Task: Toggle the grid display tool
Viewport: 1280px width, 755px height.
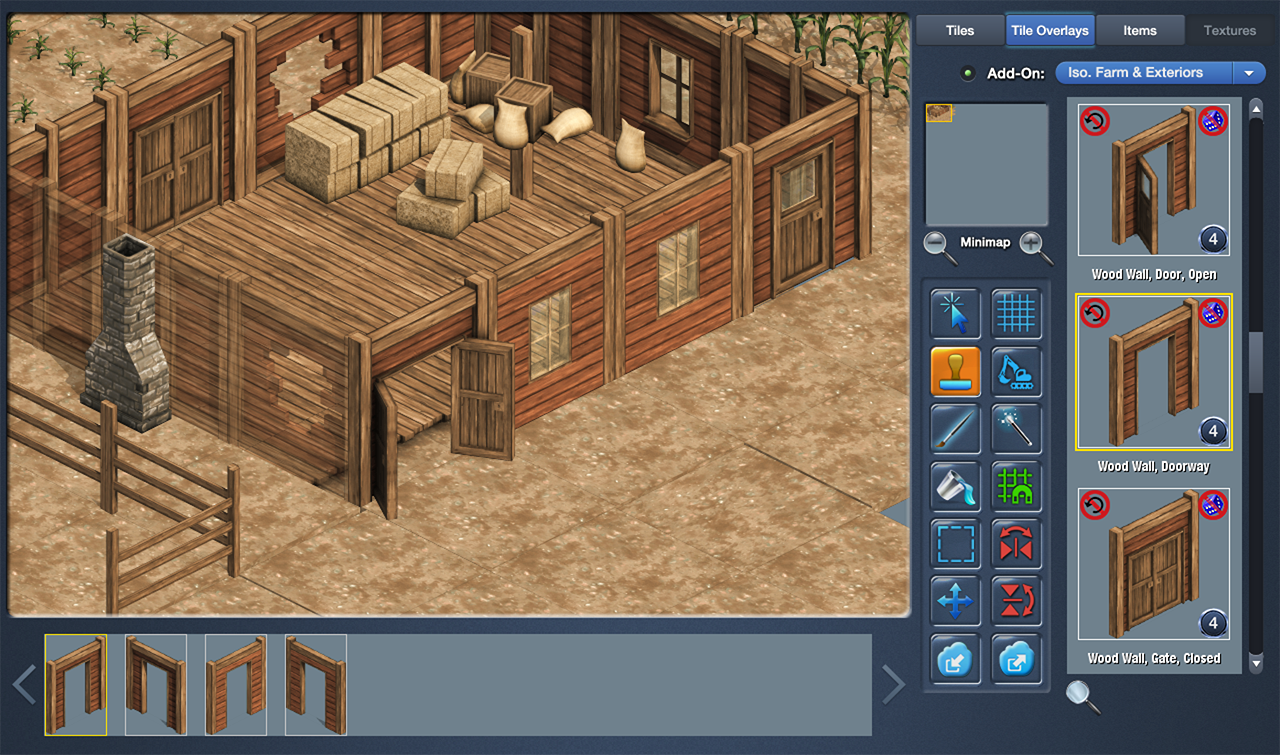Action: coord(1016,314)
